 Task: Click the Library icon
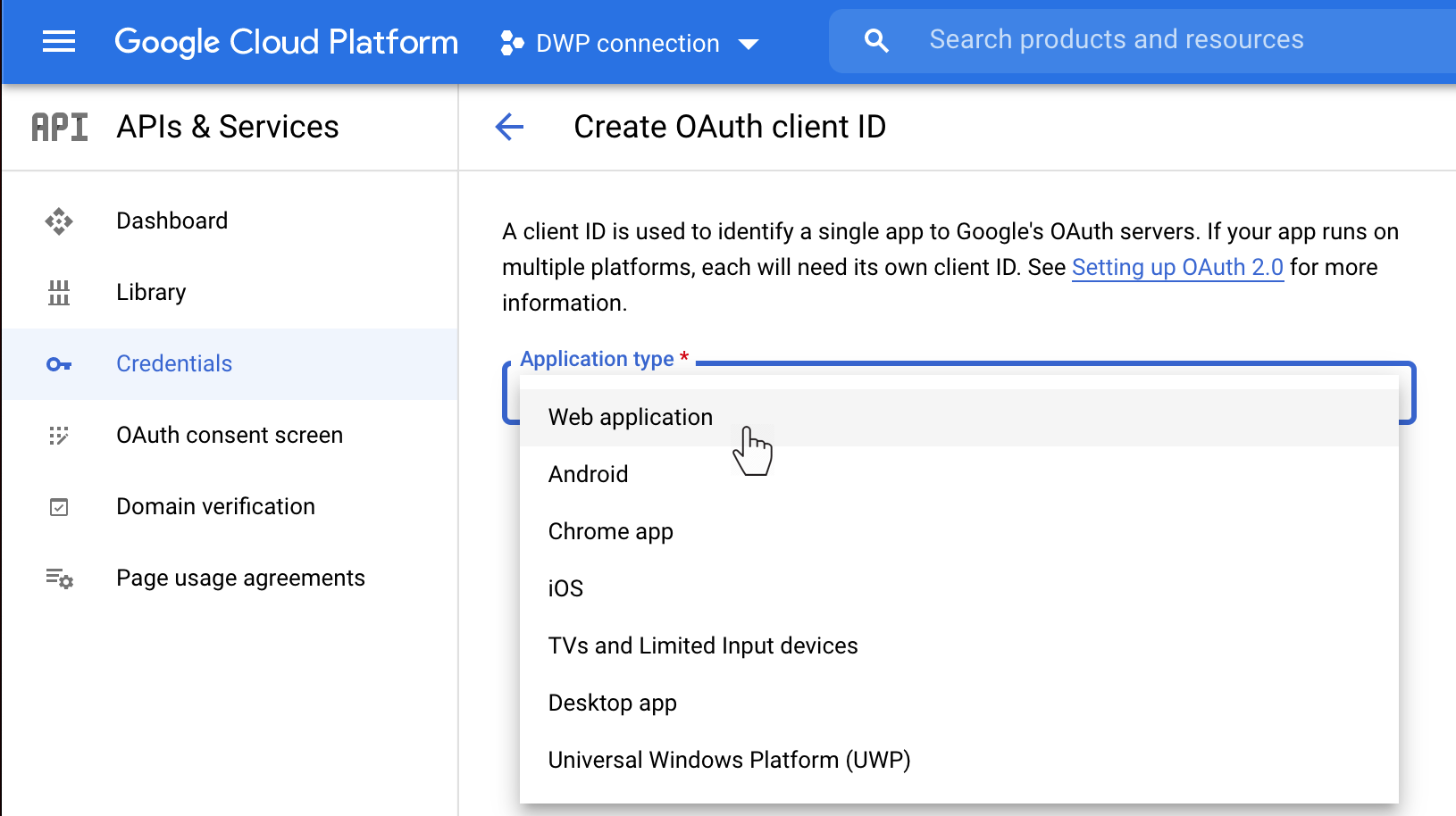(58, 292)
